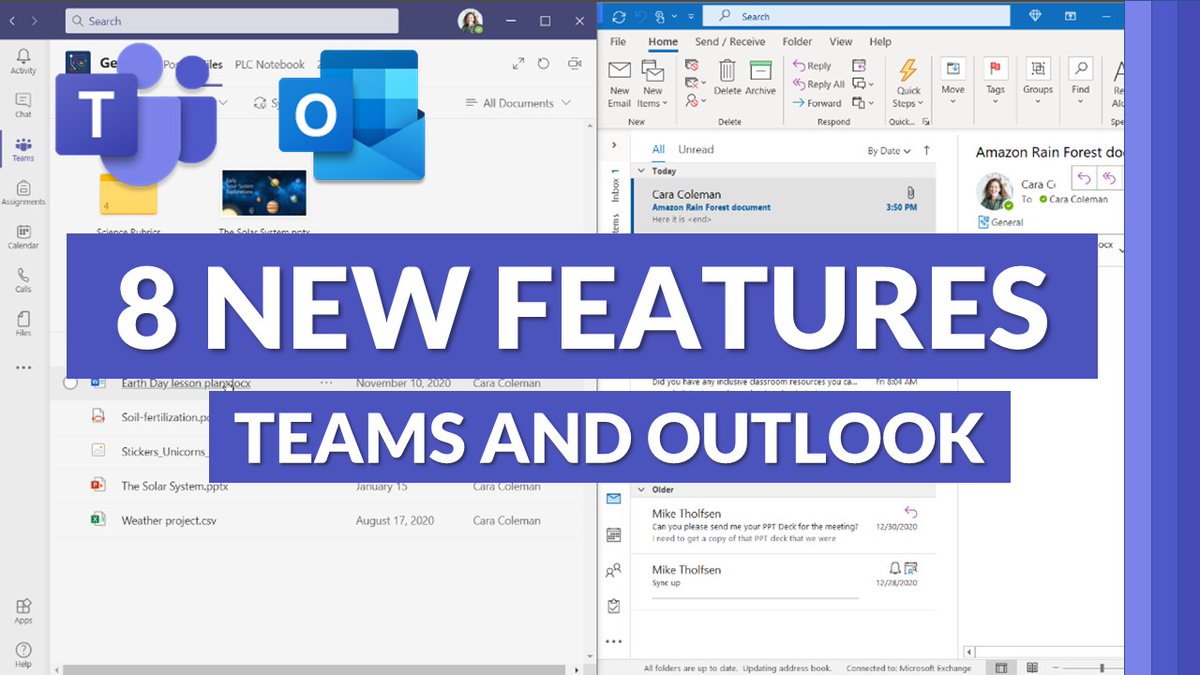Expand the Groups dropdown in Outlook

pyautogui.click(x=1038, y=84)
